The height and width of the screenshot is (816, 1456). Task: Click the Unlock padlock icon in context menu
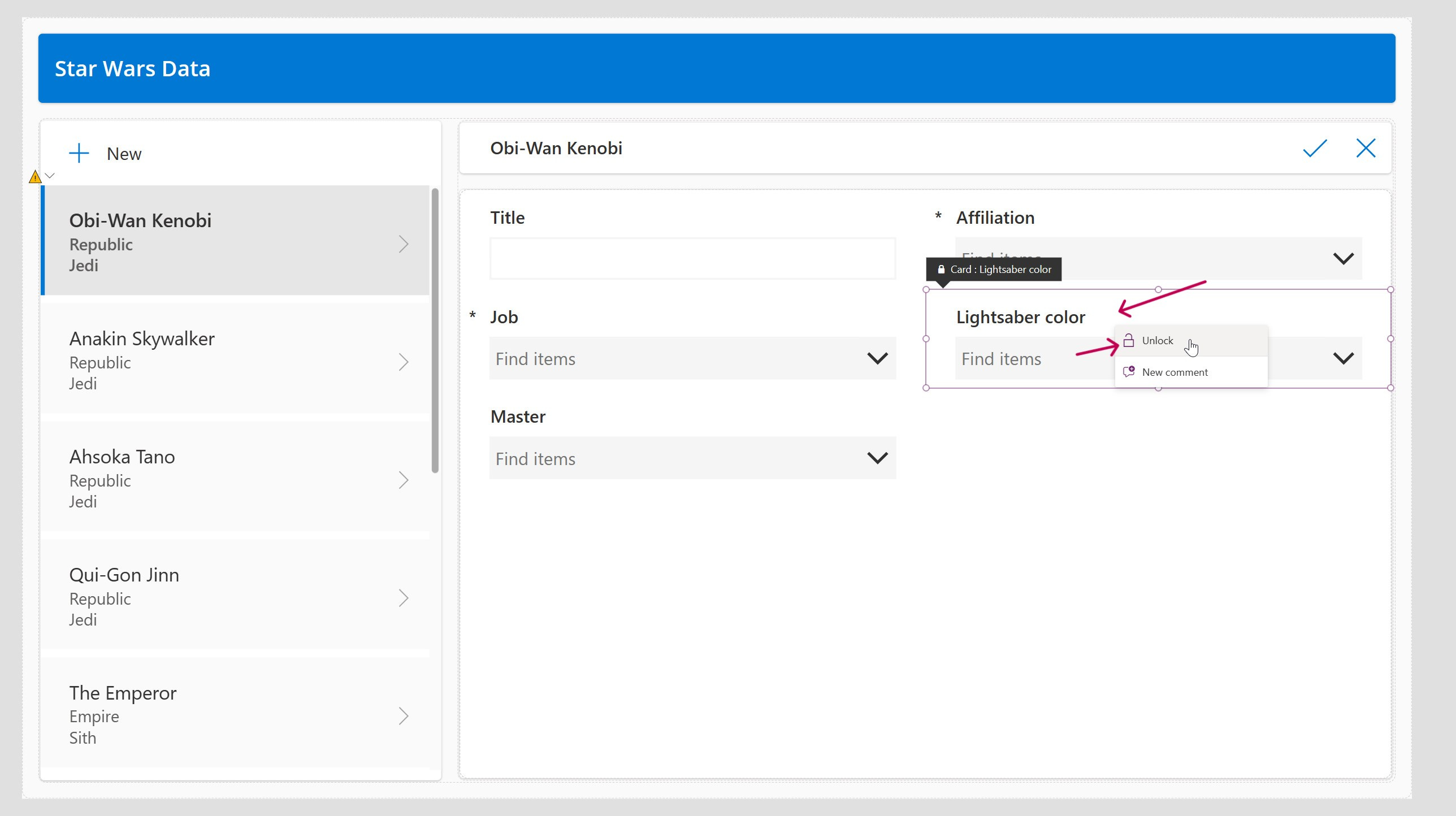click(1128, 340)
